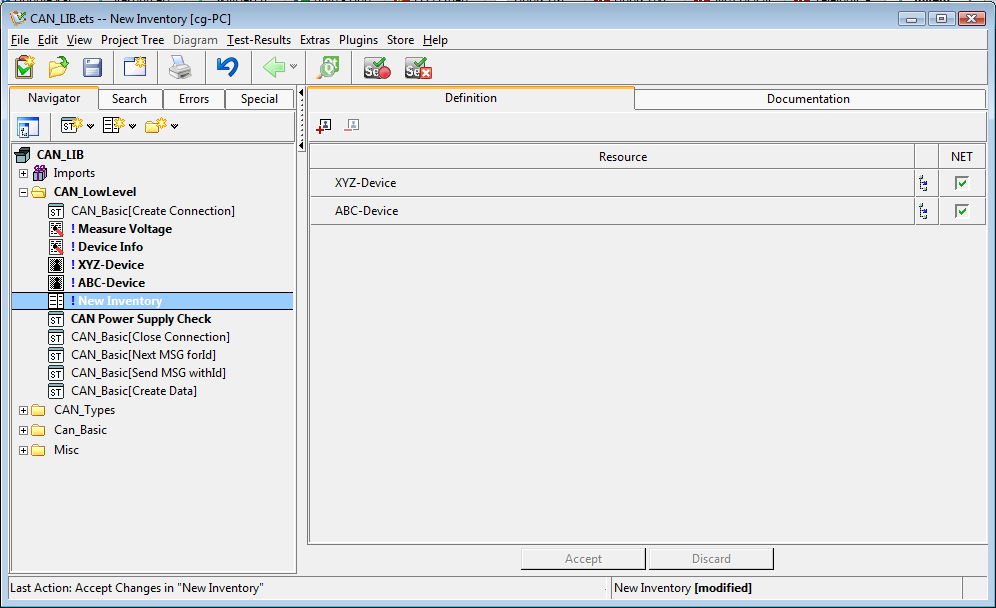The height and width of the screenshot is (608, 996).
Task: Switch to the Documentation tab
Action: (808, 99)
